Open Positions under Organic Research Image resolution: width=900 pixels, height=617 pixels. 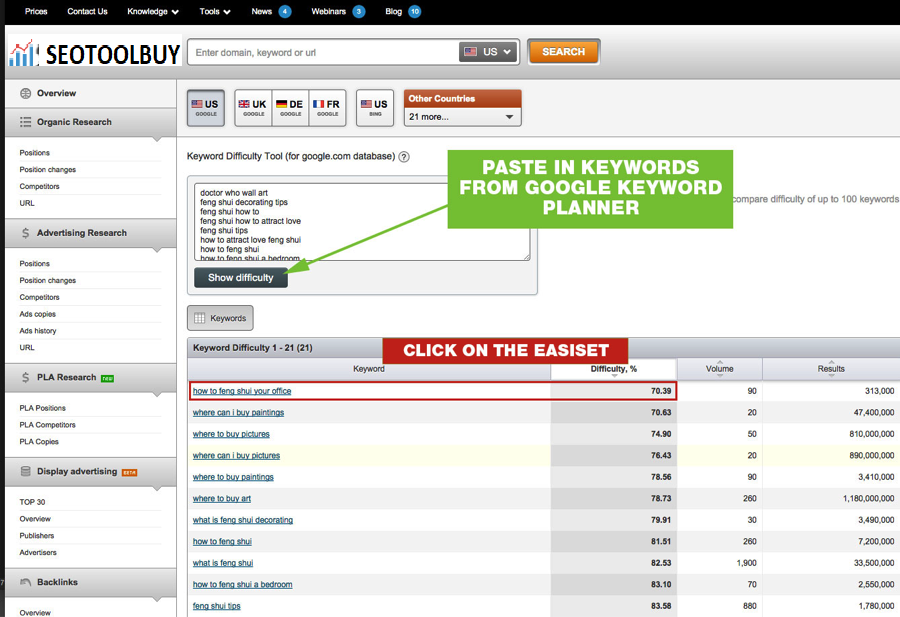pos(34,153)
